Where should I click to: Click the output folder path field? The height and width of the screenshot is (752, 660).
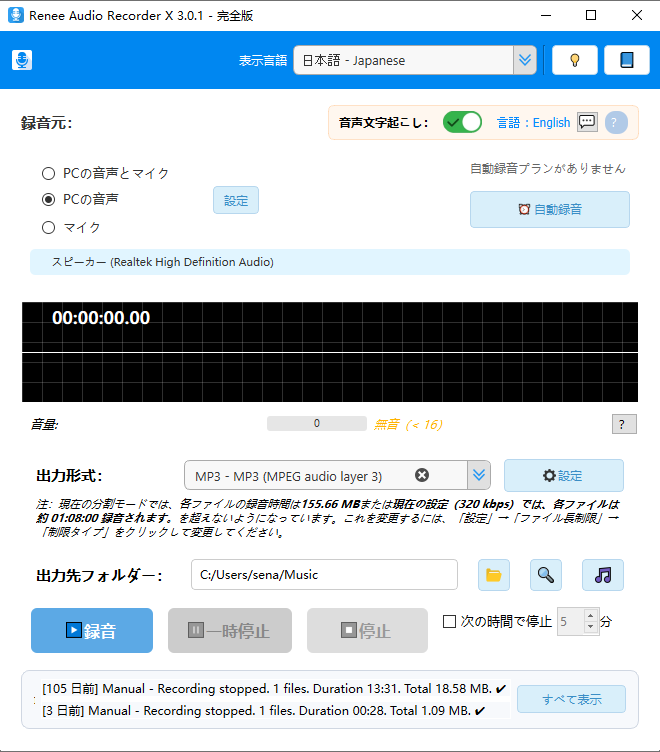324,575
